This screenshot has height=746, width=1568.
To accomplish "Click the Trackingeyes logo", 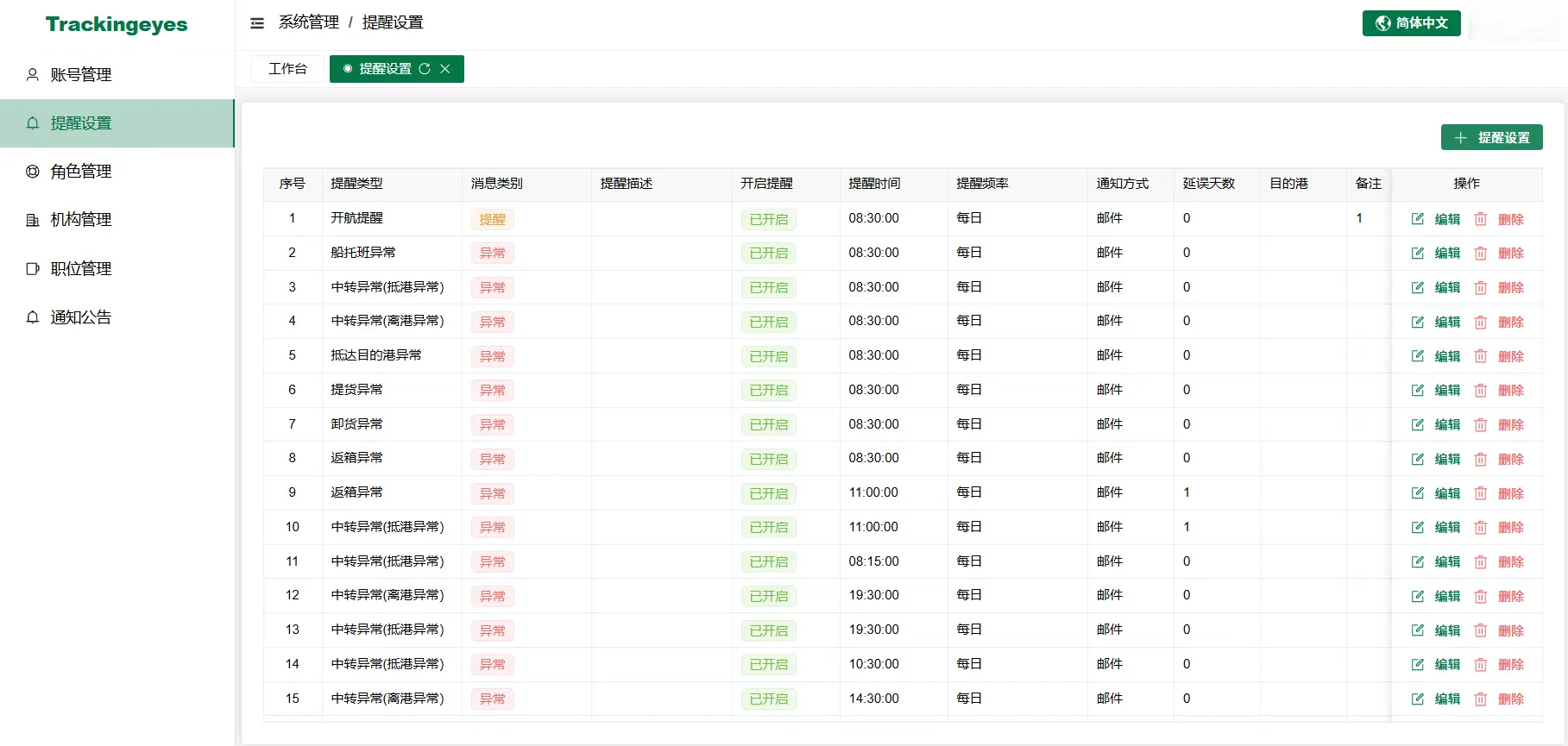I will tap(116, 24).
